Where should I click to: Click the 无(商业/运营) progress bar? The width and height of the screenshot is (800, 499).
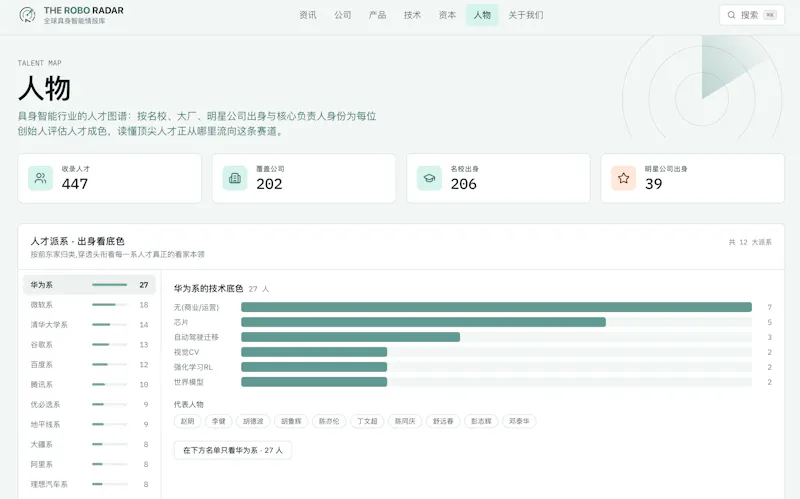pos(496,307)
